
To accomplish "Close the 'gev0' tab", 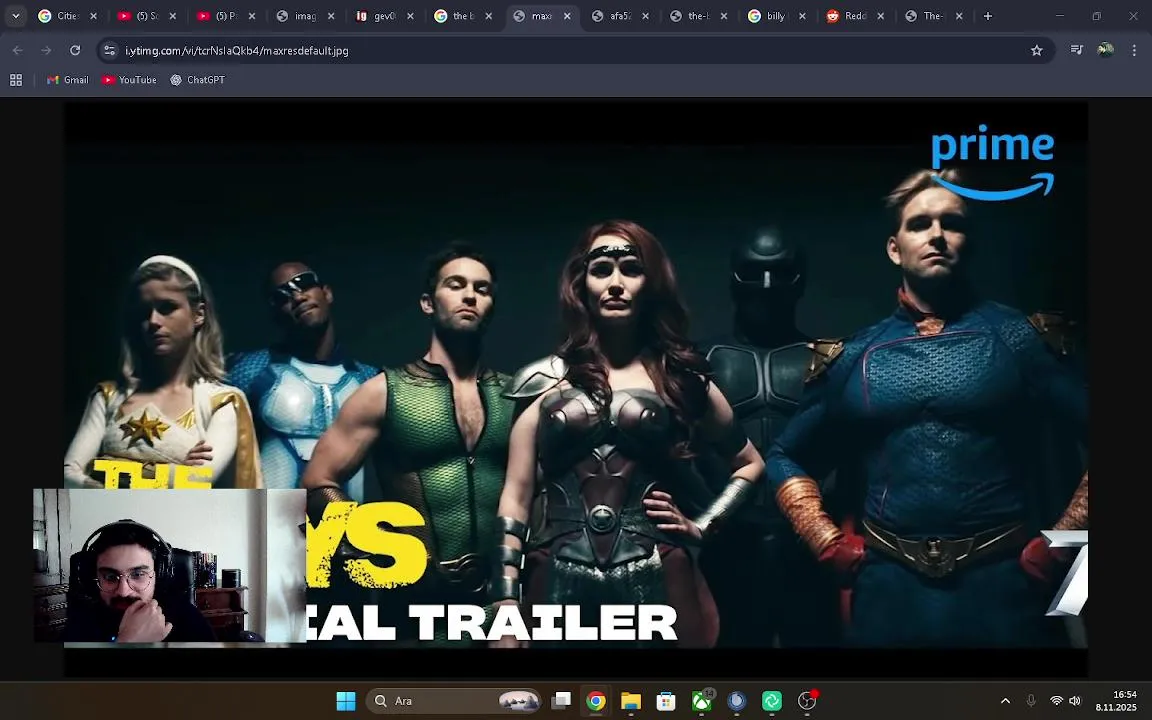I will [410, 16].
